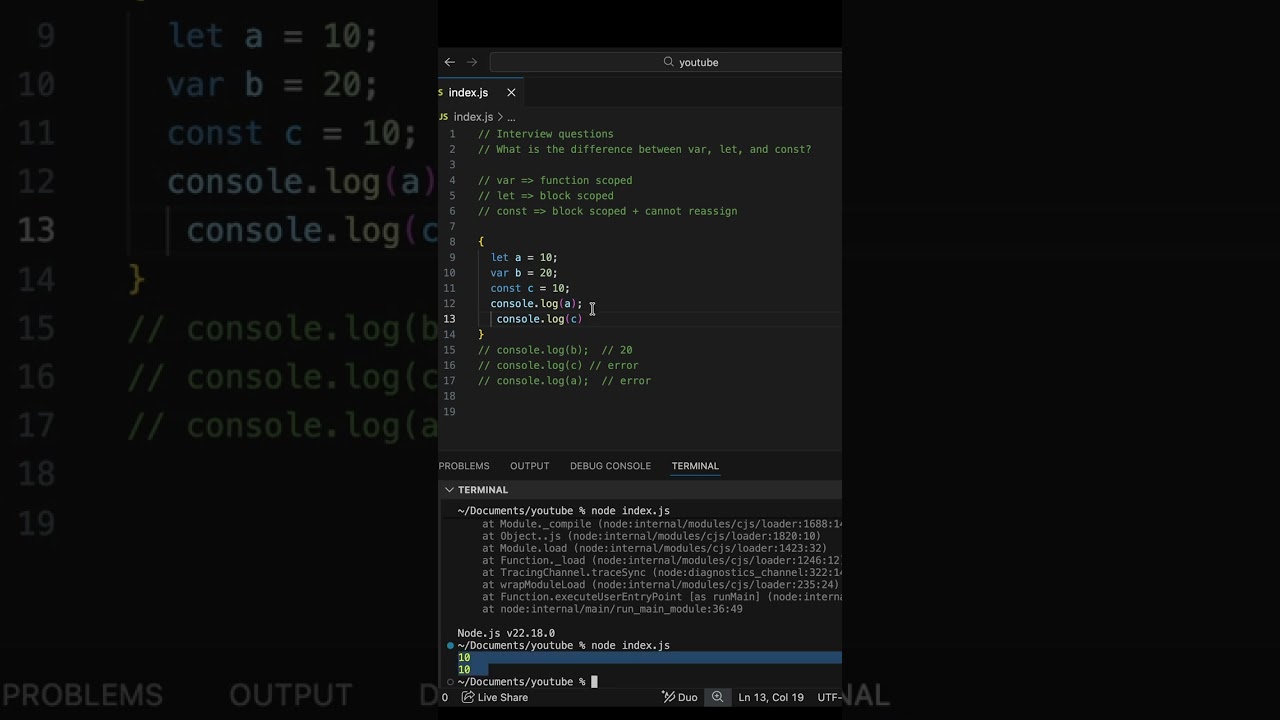Click the 'var b = 20;' code line
The height and width of the screenshot is (720, 1280).
[524, 273]
